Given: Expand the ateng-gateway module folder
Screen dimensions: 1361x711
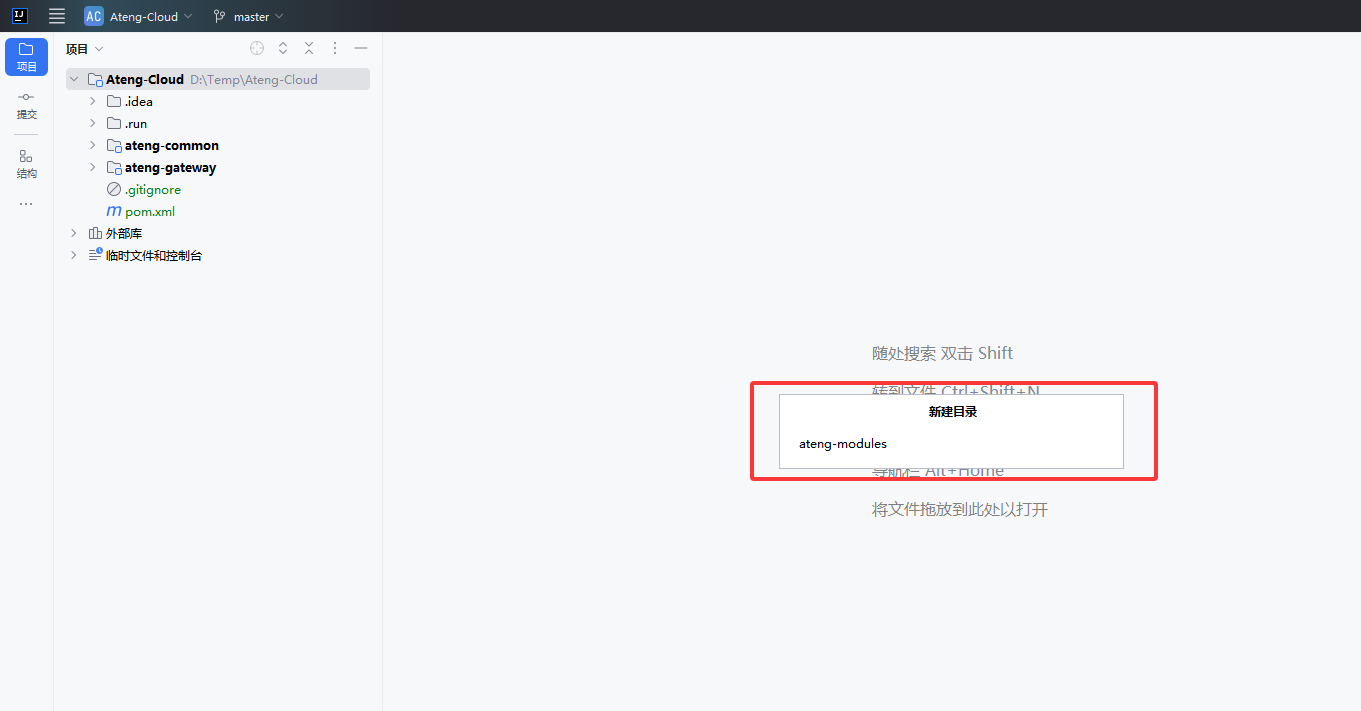Looking at the screenshot, I should 93,167.
